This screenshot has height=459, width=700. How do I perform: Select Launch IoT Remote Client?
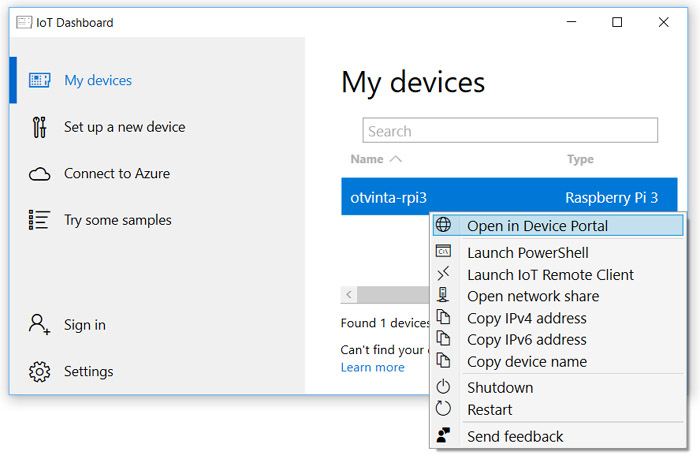558,275
